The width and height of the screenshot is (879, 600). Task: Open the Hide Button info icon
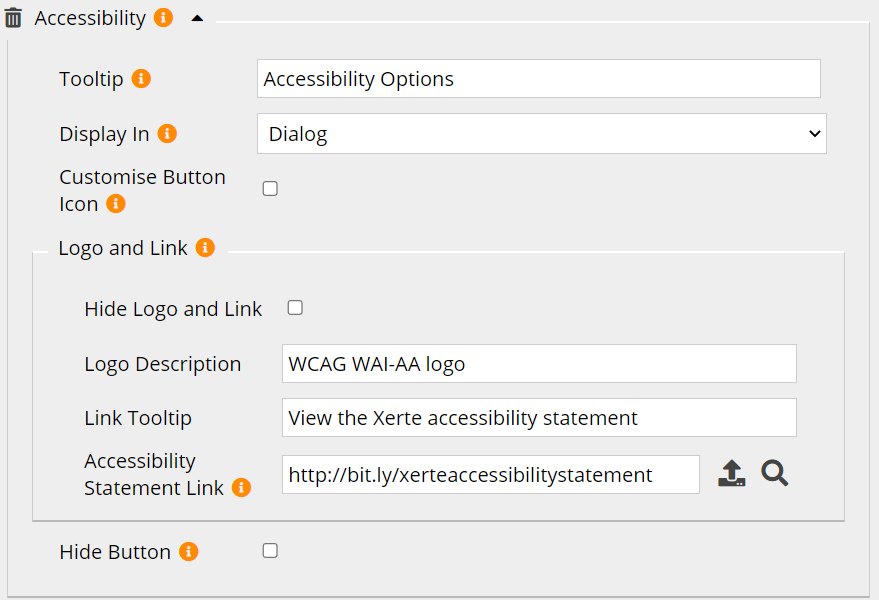point(188,552)
